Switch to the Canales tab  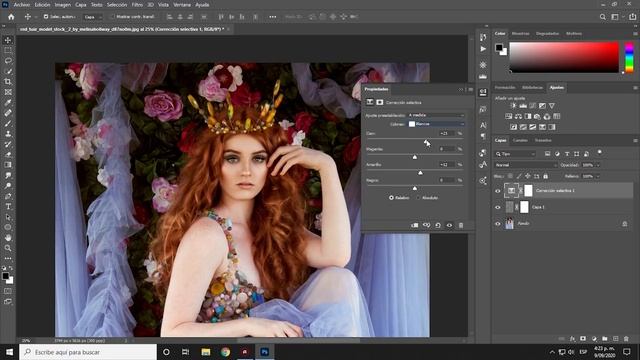click(x=520, y=140)
